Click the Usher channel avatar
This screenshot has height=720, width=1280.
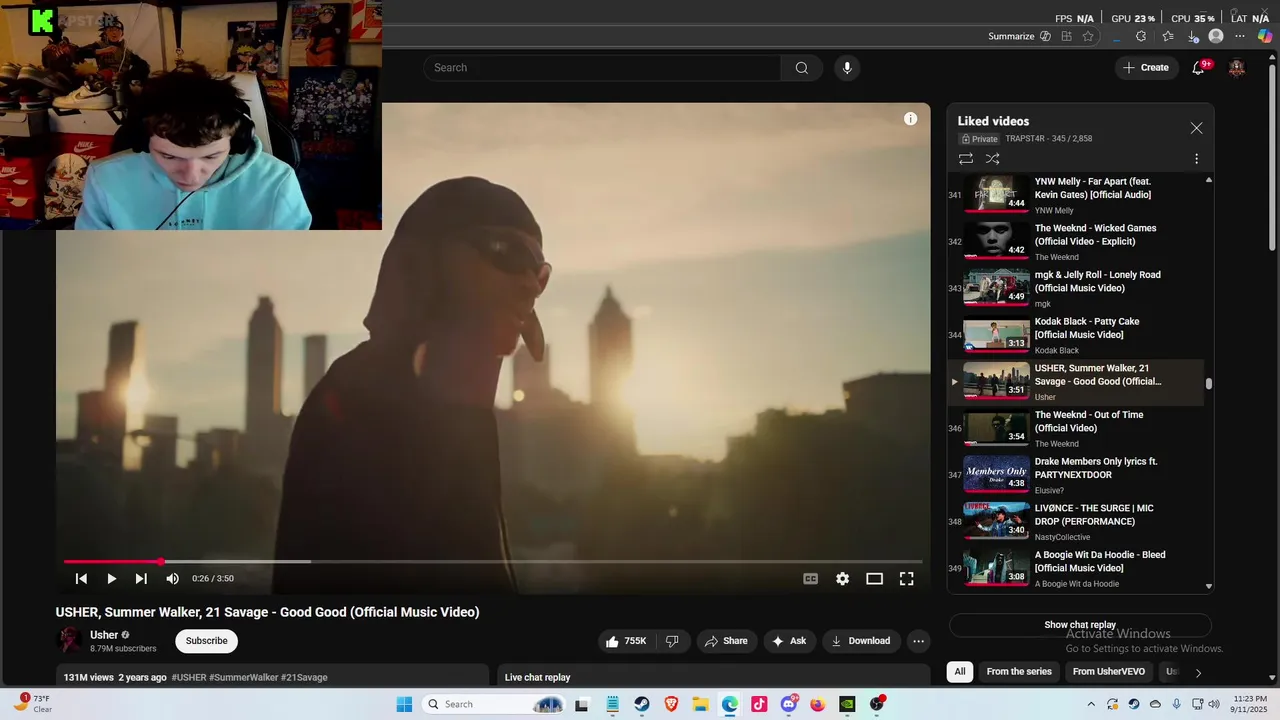tap(69, 641)
